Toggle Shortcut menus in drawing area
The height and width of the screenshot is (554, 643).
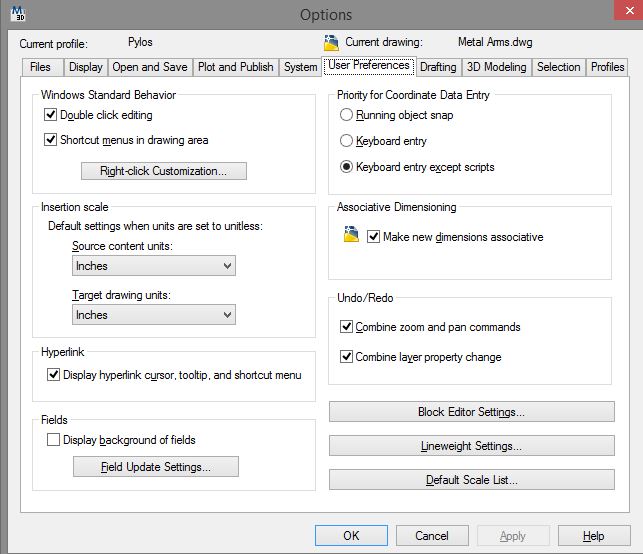point(50,140)
